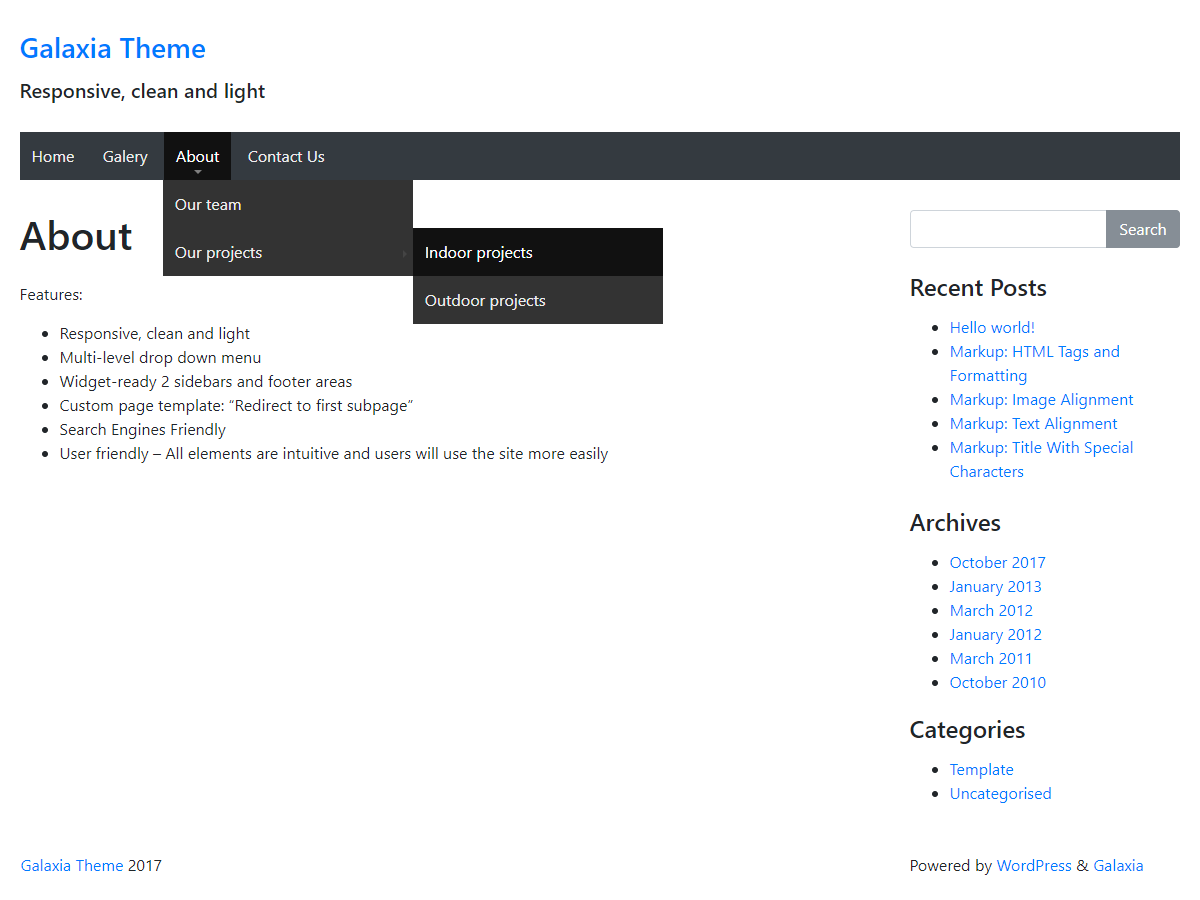This screenshot has height=900, width=1200.
Task: Read Markup: Text Alignment post
Action: click(1033, 423)
